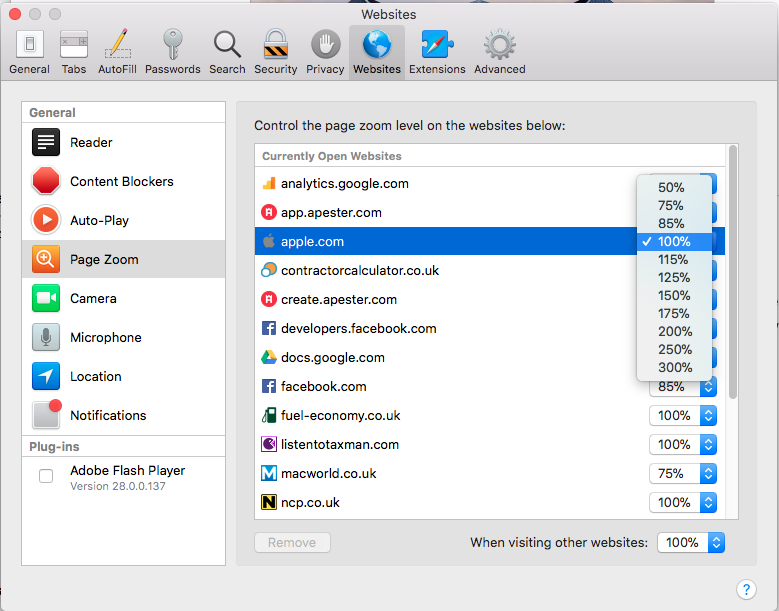Choose checked 100% in the zoom menu
The height and width of the screenshot is (611, 779).
pos(674,241)
